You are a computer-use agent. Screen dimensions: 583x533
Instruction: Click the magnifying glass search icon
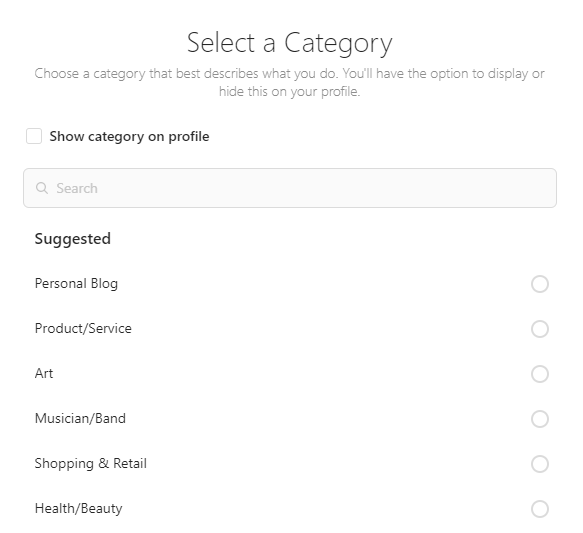pyautogui.click(x=42, y=188)
